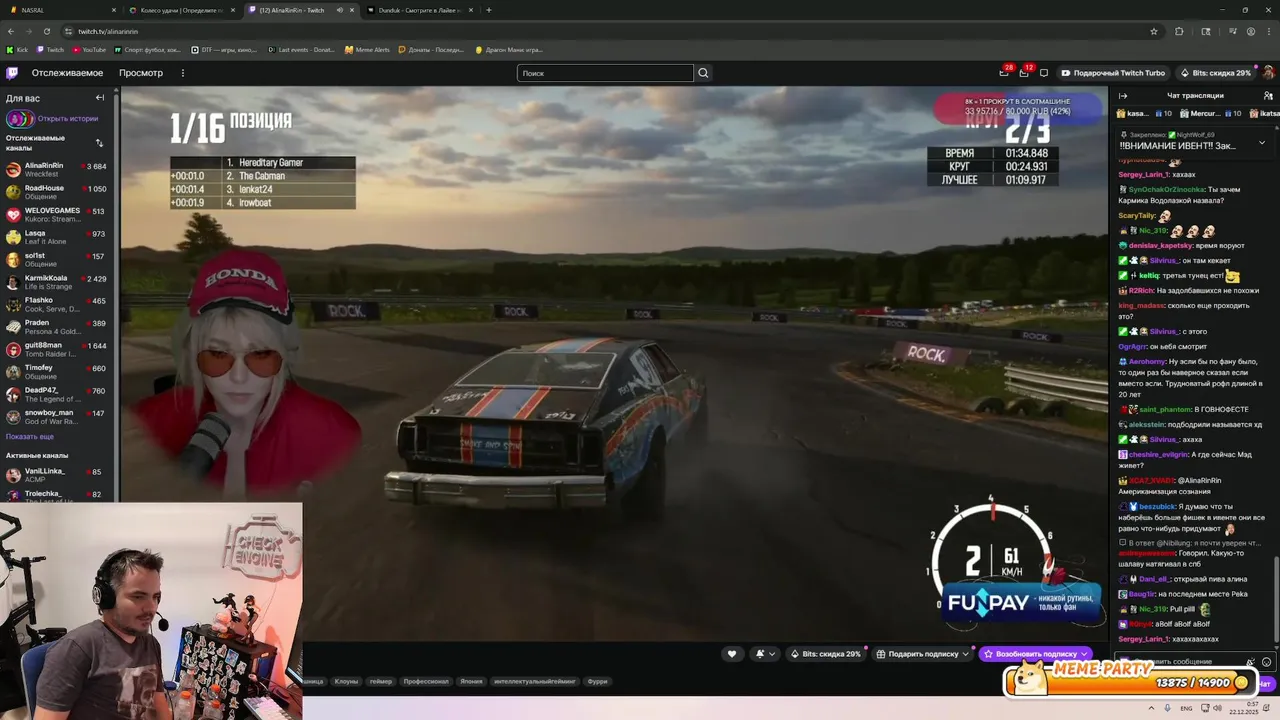
Task: Open RoadHouse channel in sidebar
Action: click(x=58, y=192)
